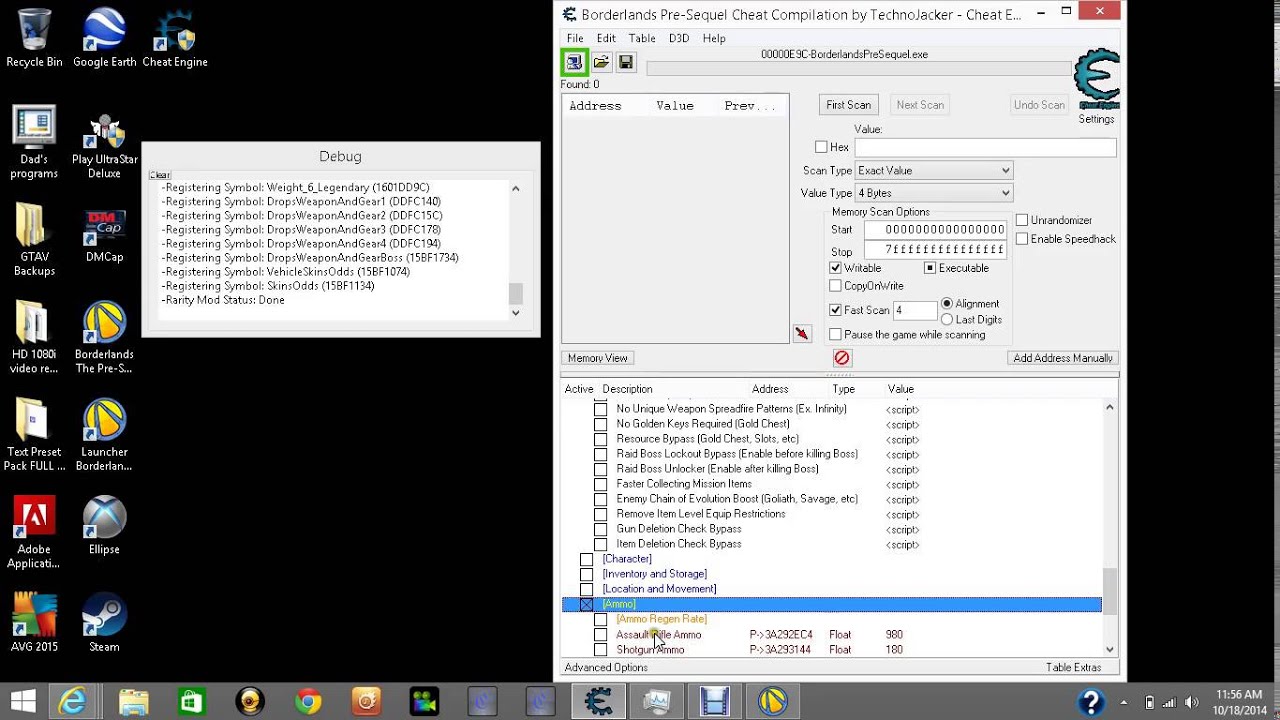The image size is (1280, 720).
Task: Open the Google Earth desktop shortcut
Action: point(104,38)
